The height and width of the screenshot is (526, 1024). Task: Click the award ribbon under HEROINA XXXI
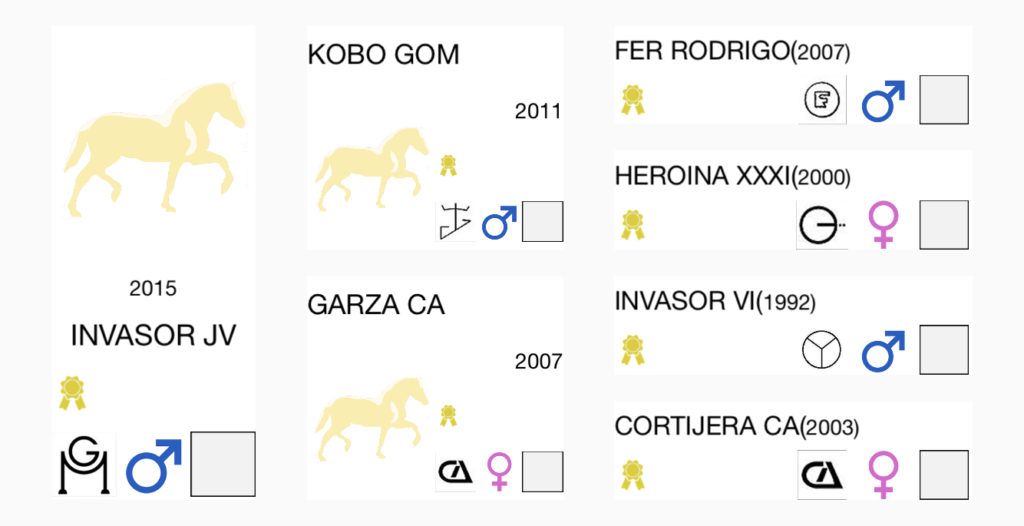[632, 225]
